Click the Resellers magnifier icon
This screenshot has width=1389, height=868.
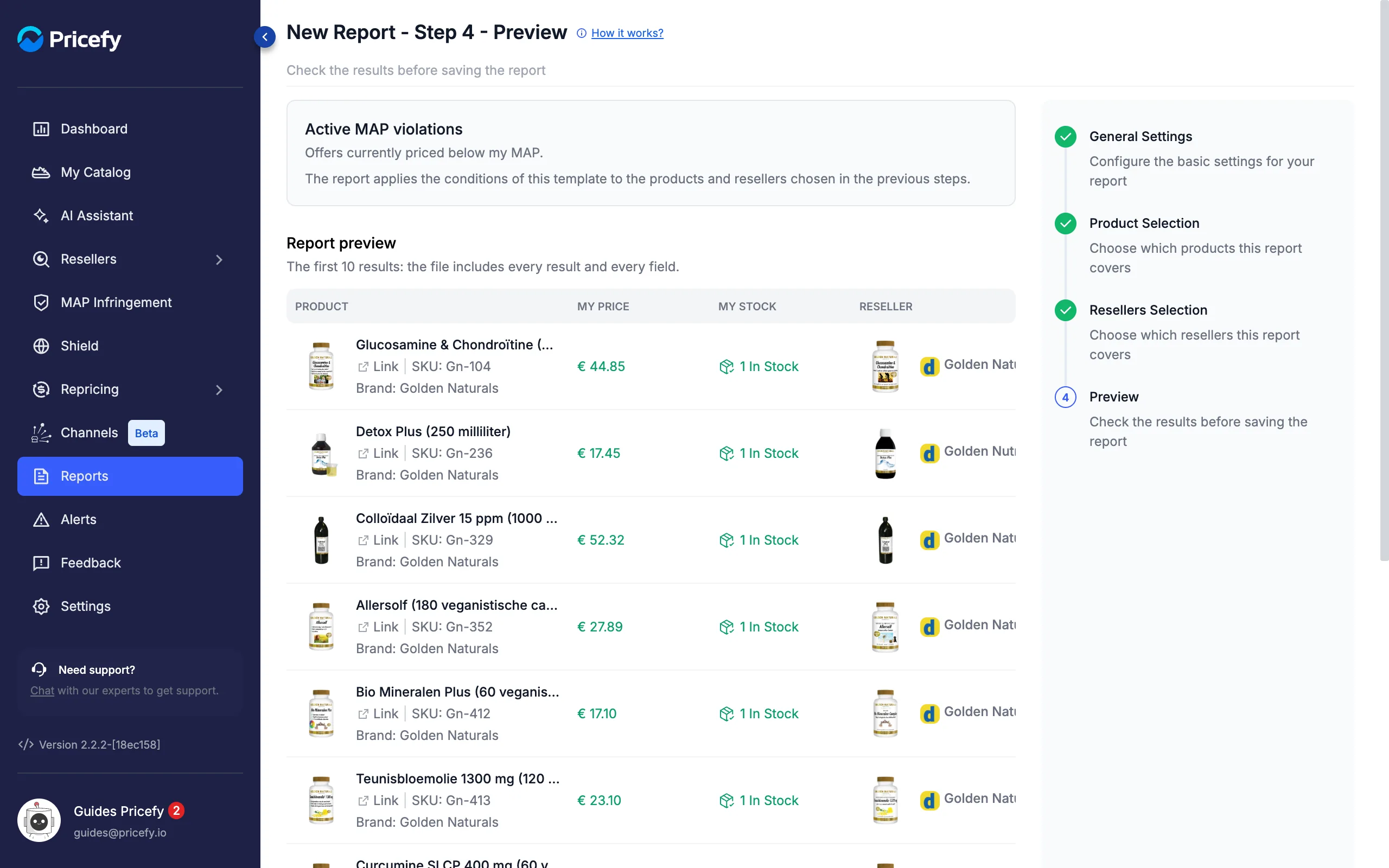[x=41, y=259]
